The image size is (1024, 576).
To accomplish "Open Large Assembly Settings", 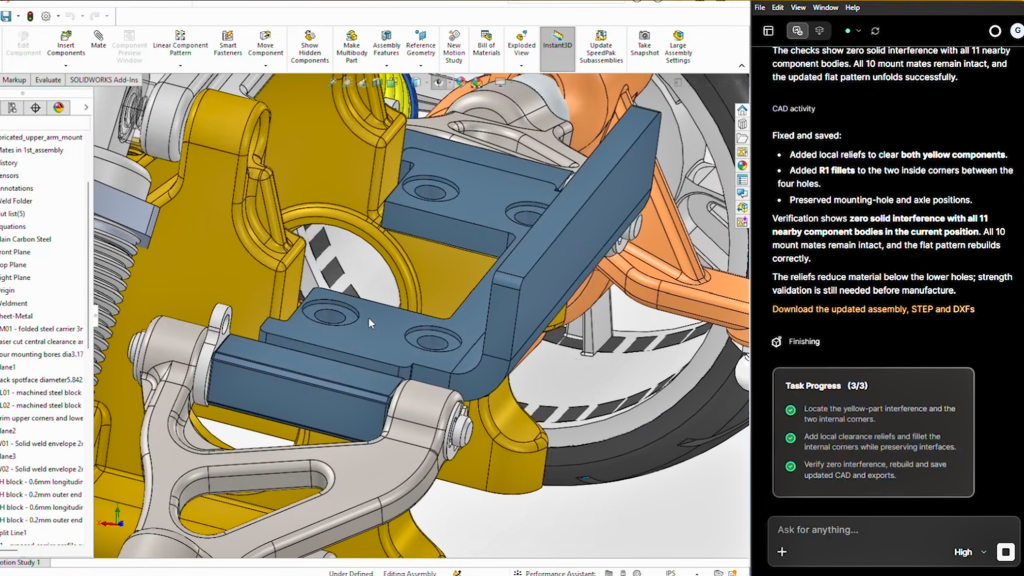I will 678,47.
